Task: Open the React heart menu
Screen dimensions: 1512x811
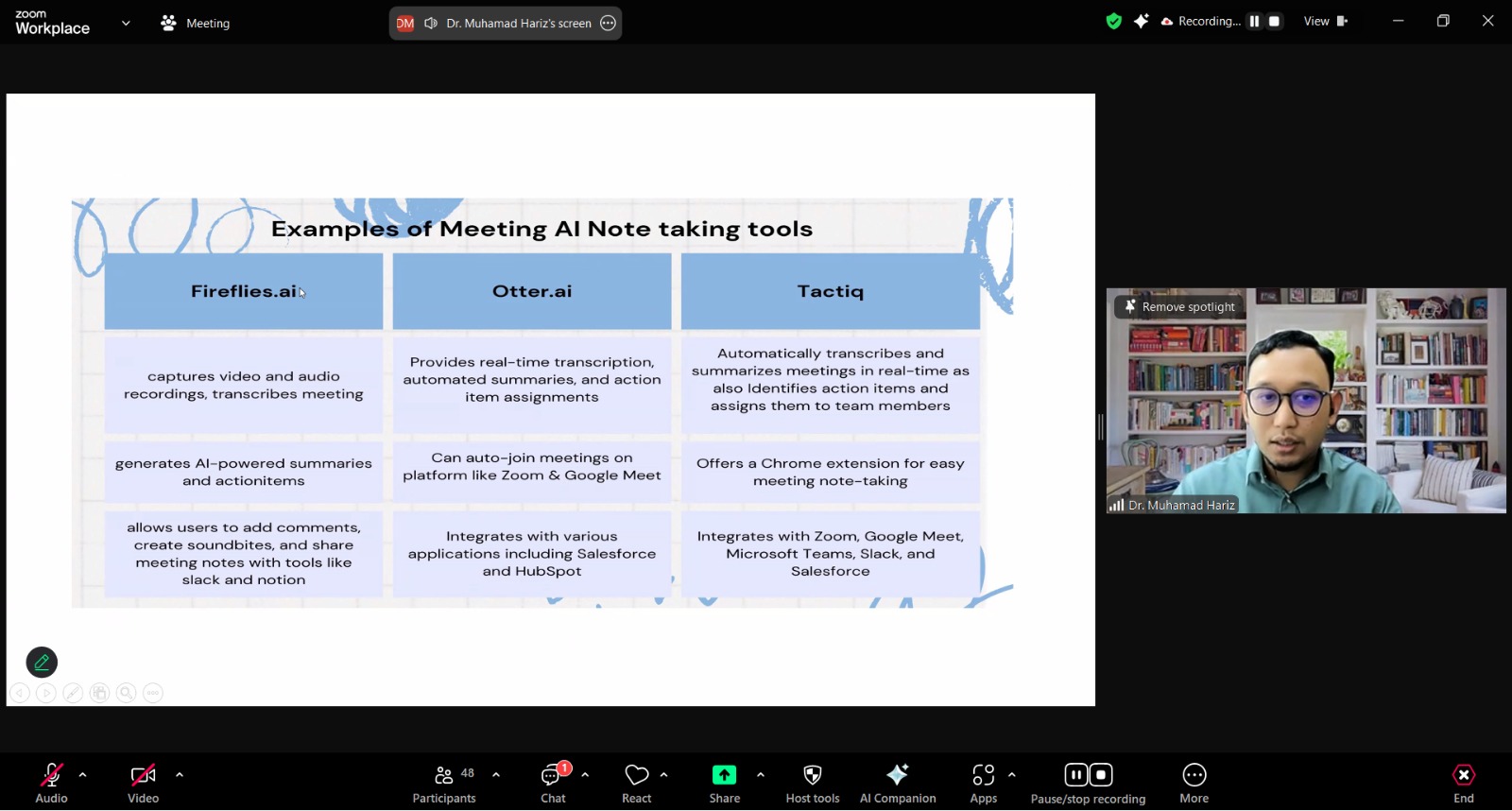Action: 637,783
